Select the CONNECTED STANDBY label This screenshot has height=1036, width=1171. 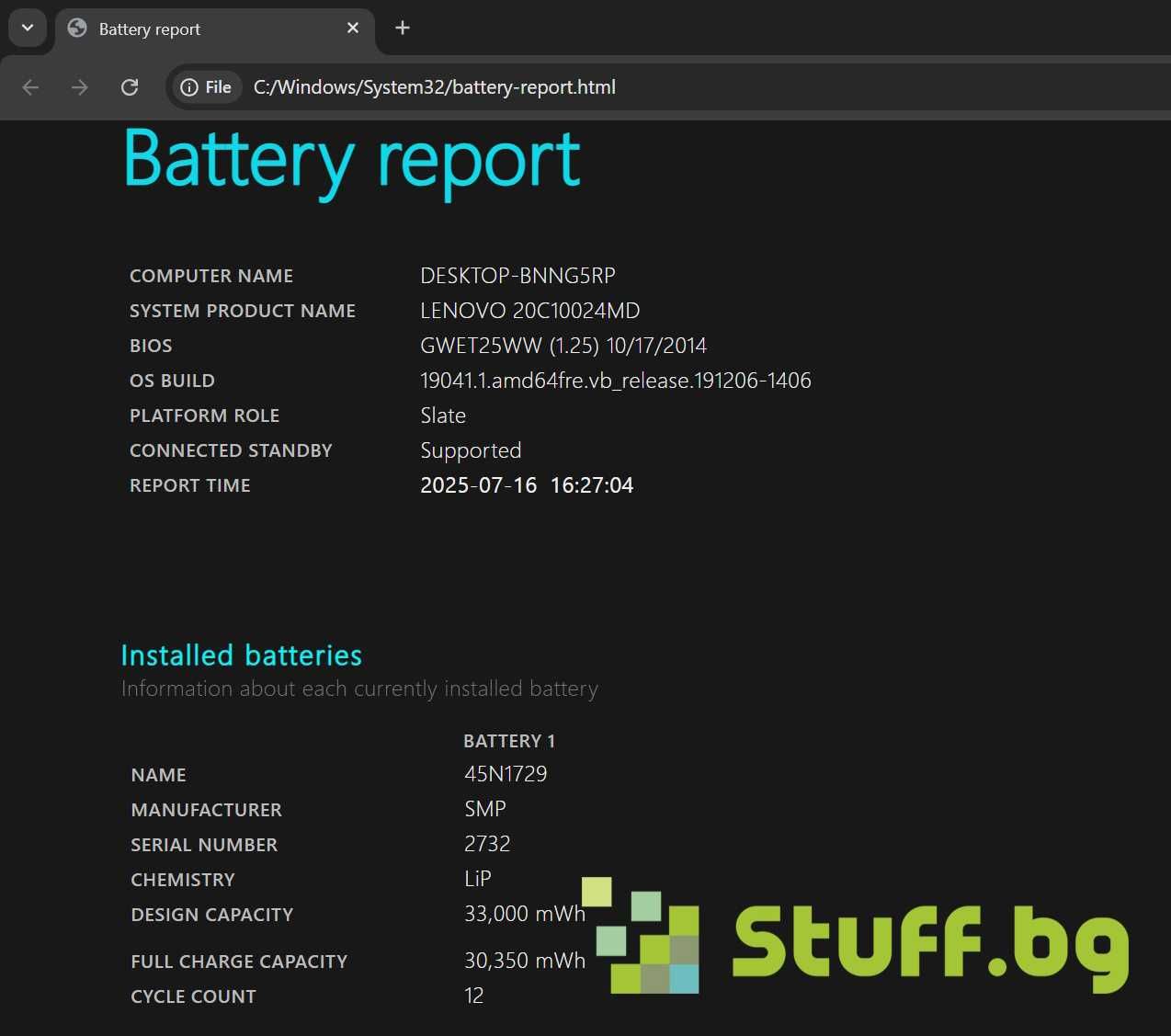[231, 450]
